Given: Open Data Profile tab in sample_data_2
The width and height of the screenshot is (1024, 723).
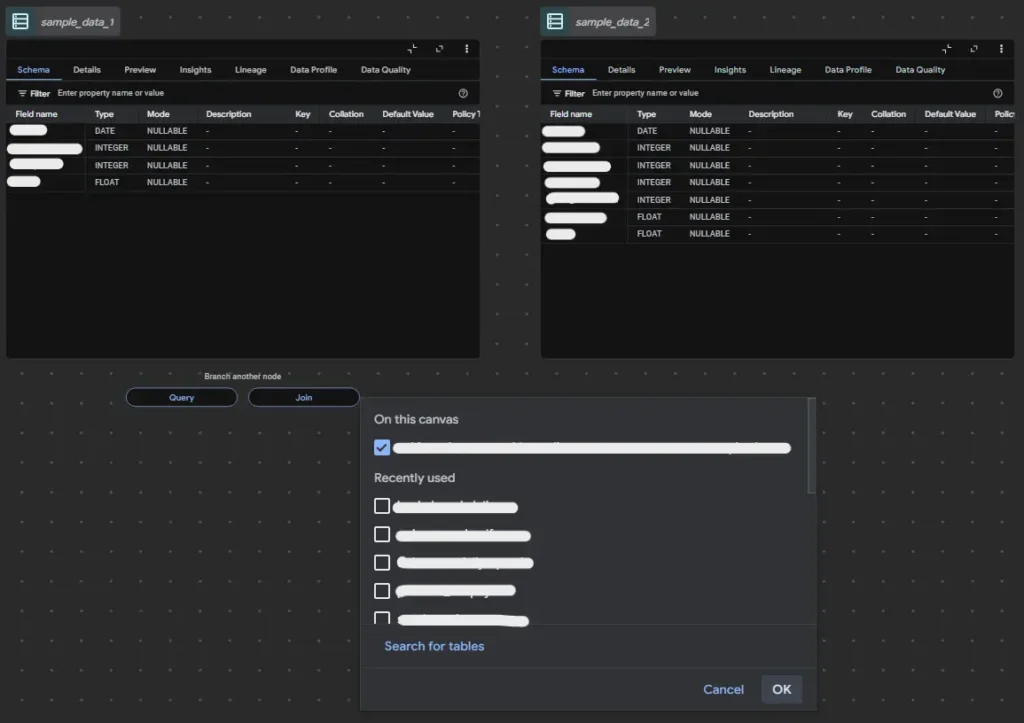Looking at the screenshot, I should pos(848,70).
